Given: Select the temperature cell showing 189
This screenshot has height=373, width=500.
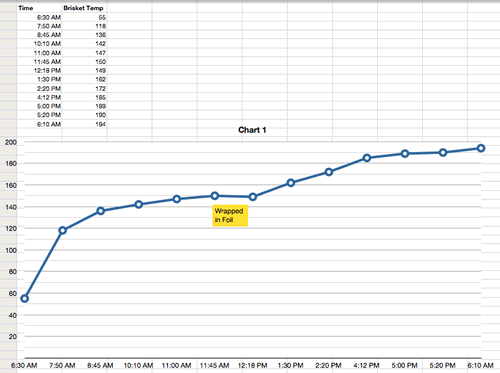Looking at the screenshot, I should (x=84, y=106).
